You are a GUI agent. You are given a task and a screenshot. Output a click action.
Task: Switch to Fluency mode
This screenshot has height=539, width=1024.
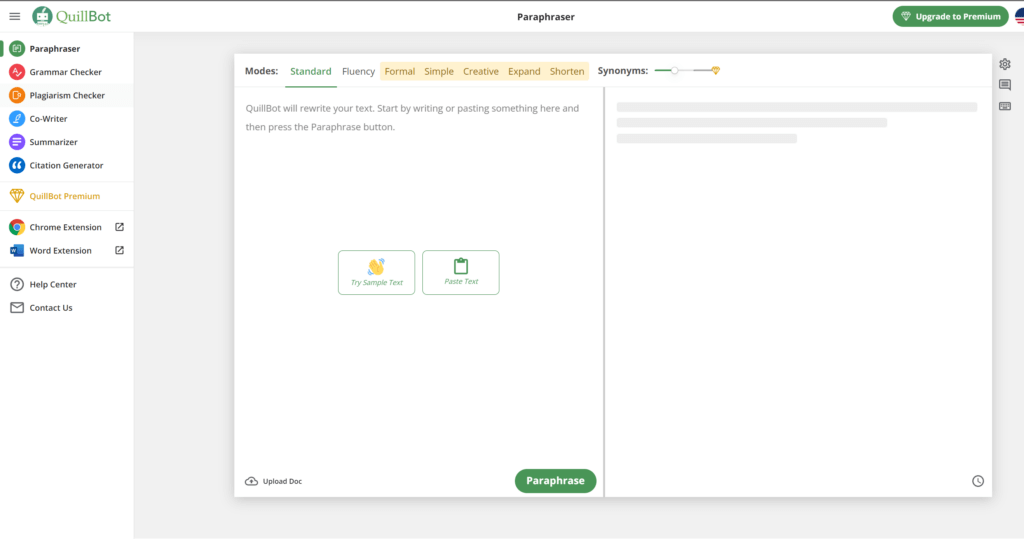click(359, 71)
